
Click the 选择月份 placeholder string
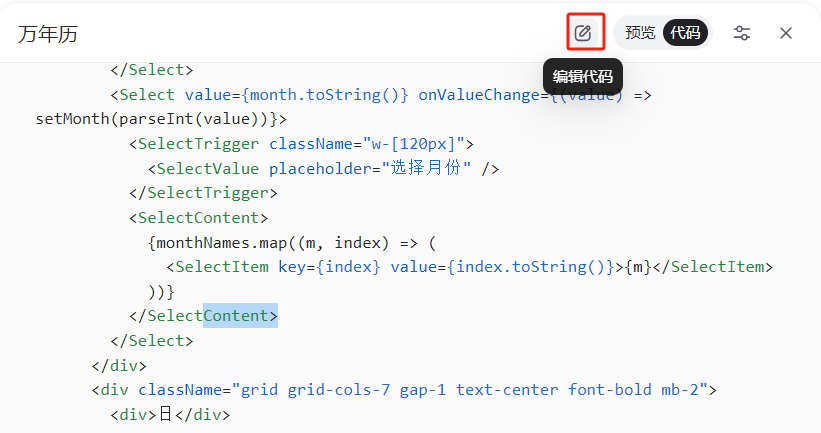point(426,168)
